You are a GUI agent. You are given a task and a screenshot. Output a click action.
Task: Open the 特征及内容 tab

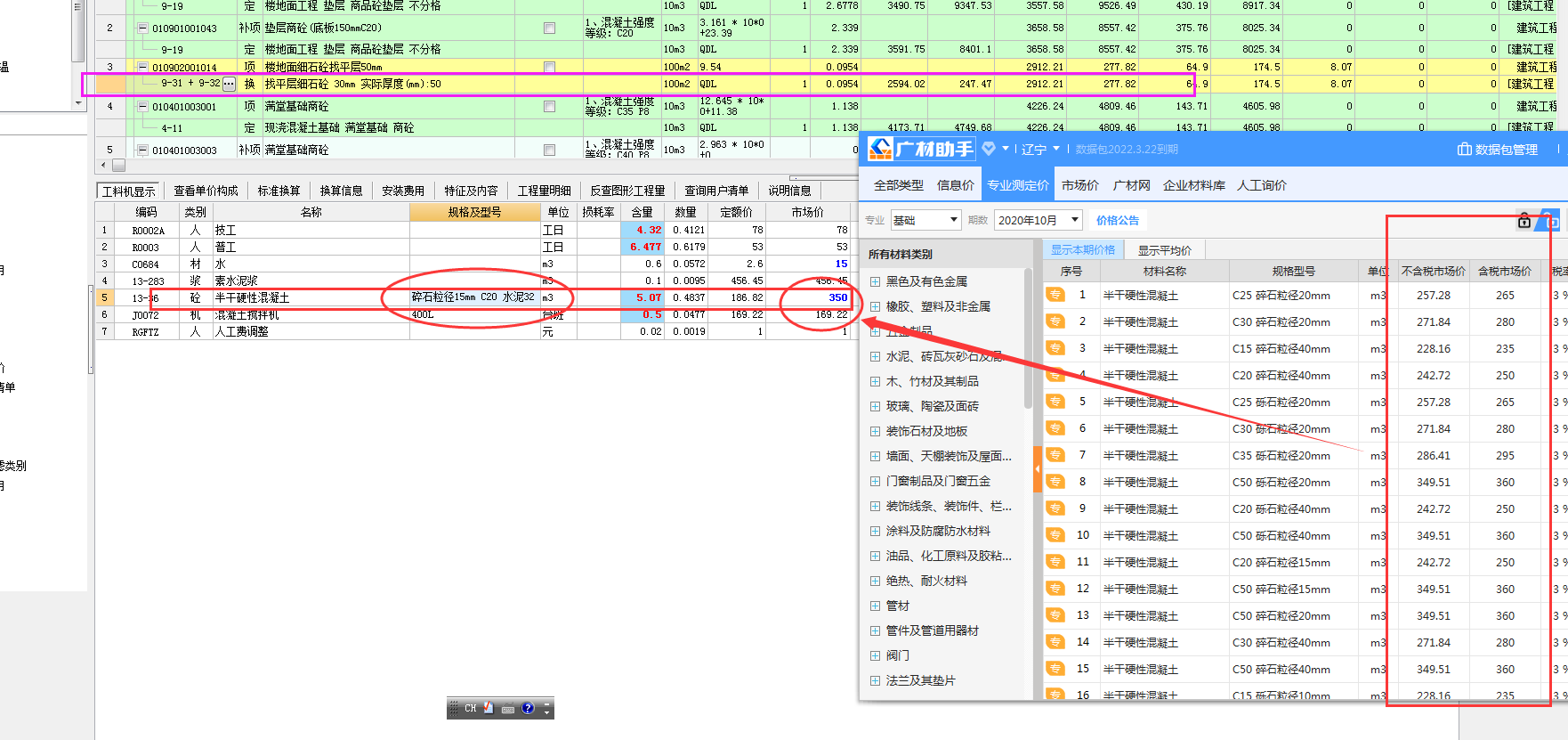(471, 191)
